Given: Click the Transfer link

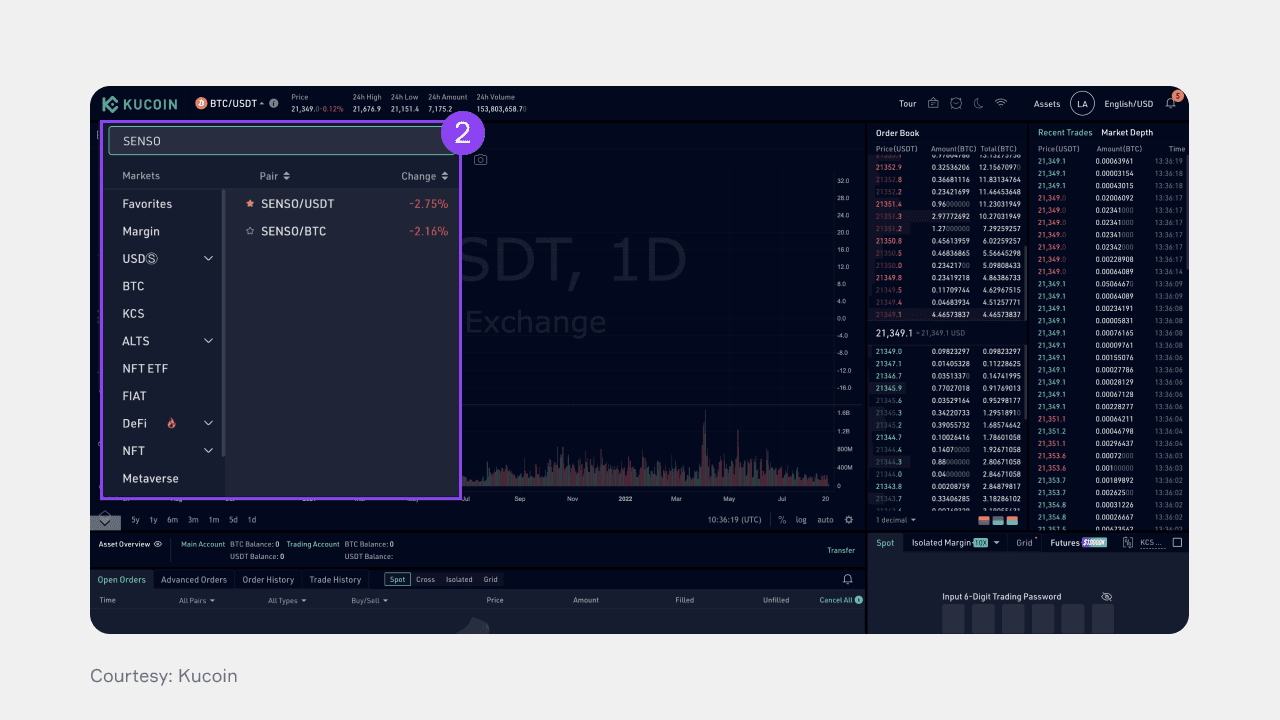Looking at the screenshot, I should (841, 550).
